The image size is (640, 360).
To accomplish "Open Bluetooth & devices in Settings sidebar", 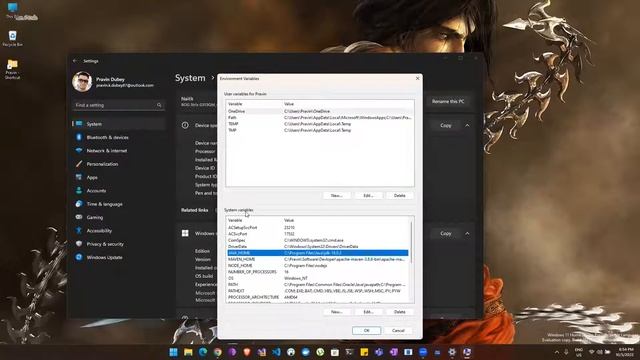I will click(118, 137).
